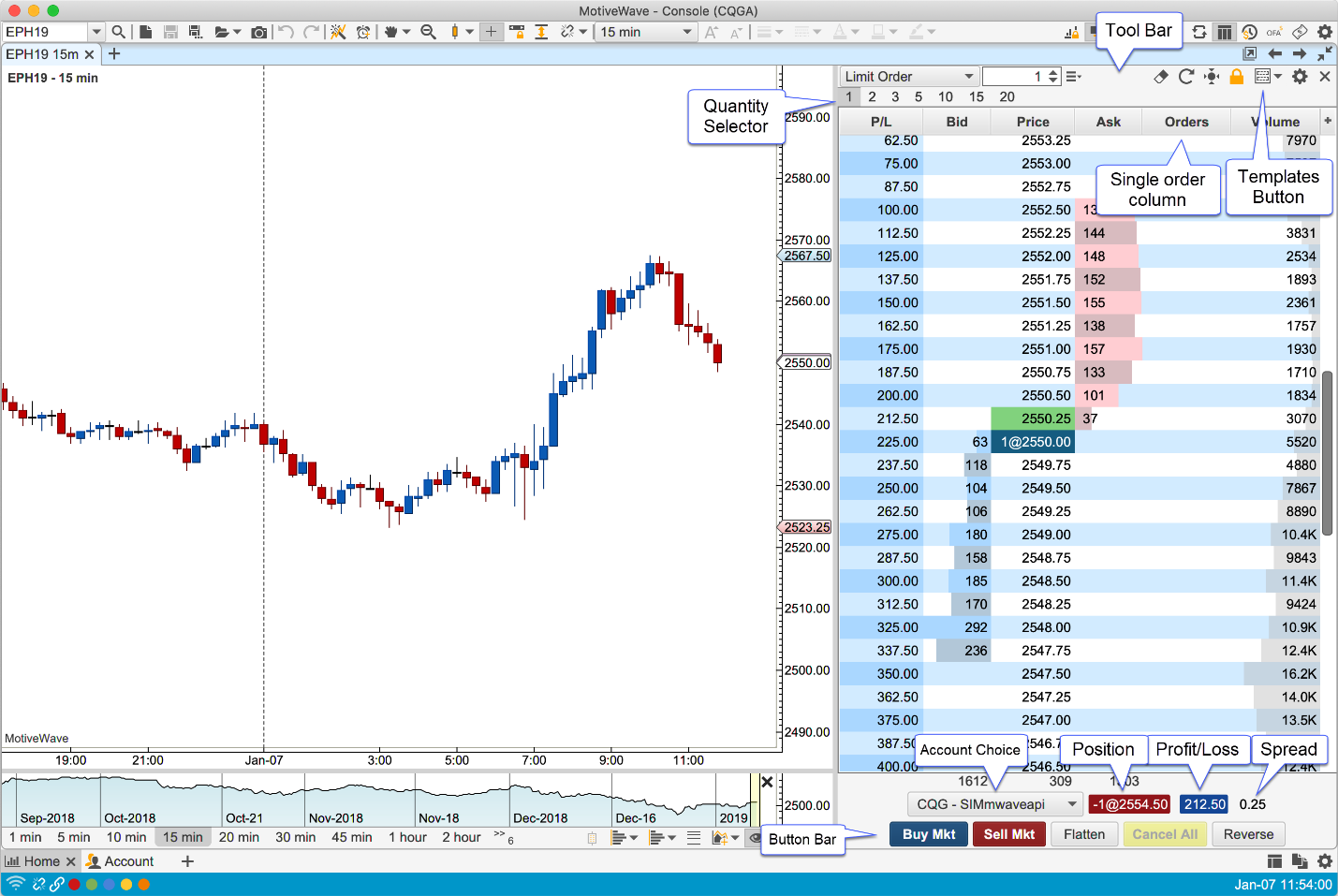Open the 15 min bar size dropdown
The image size is (1338, 896).
(646, 32)
